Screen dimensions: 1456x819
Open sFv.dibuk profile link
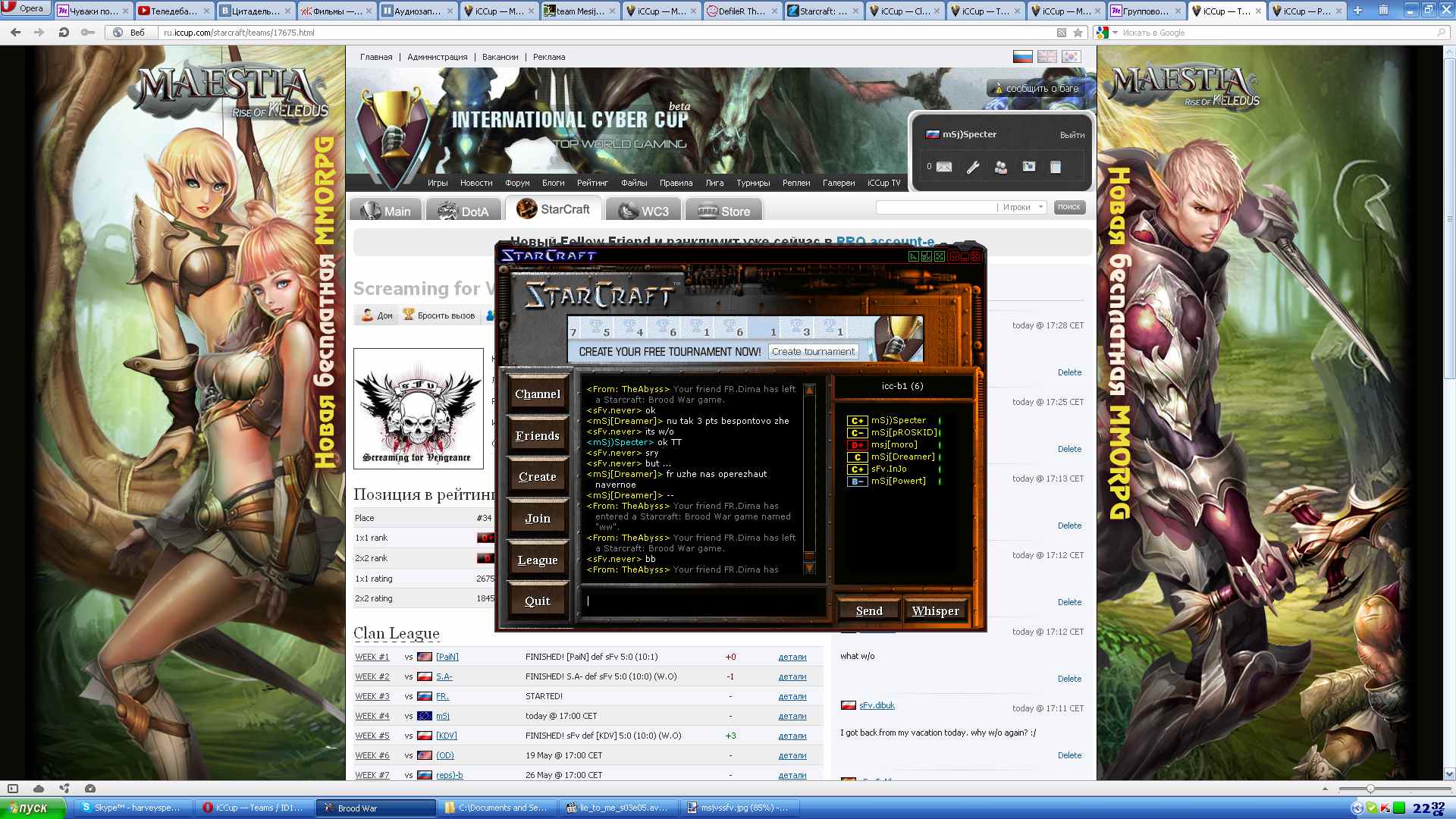pyautogui.click(x=877, y=705)
